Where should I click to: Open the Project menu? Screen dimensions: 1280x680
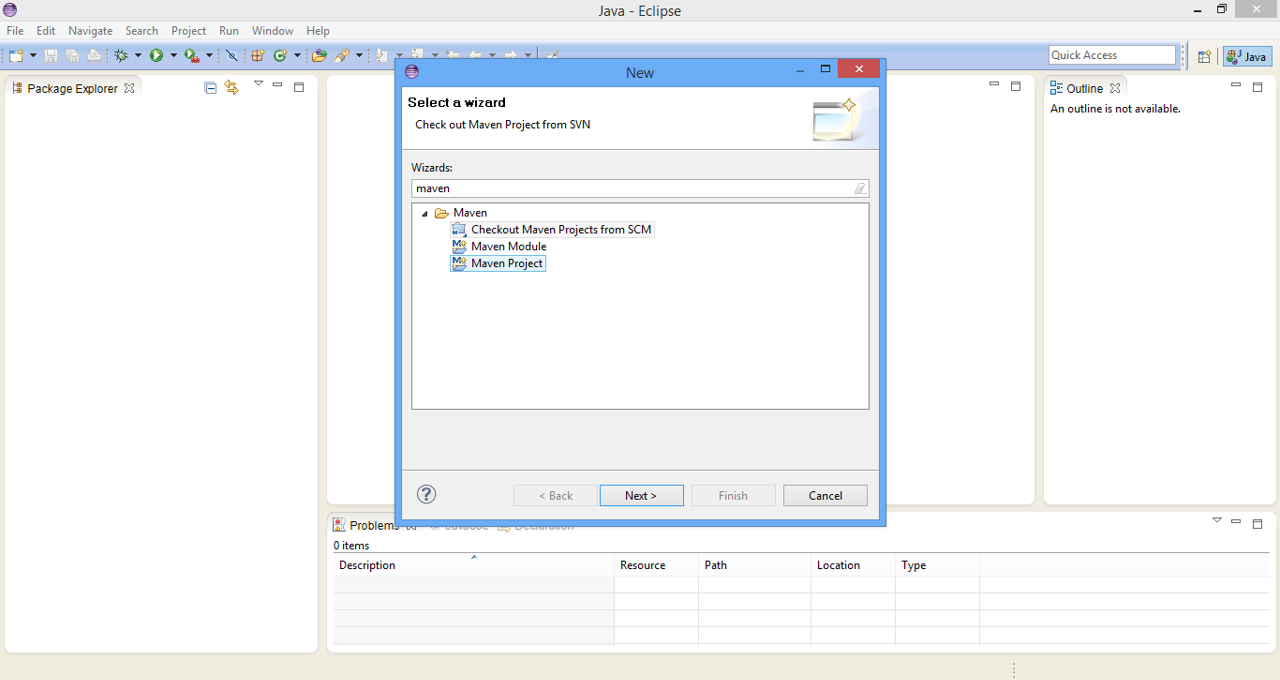pyautogui.click(x=188, y=31)
